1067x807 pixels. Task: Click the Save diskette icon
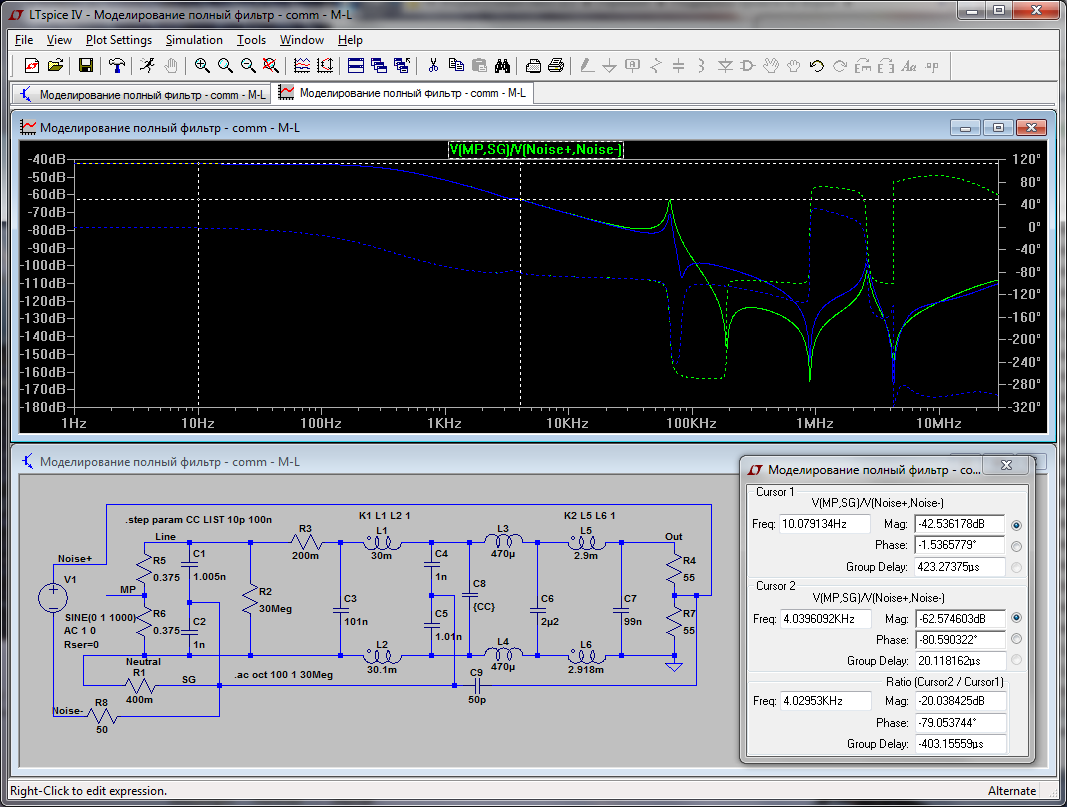[x=86, y=66]
